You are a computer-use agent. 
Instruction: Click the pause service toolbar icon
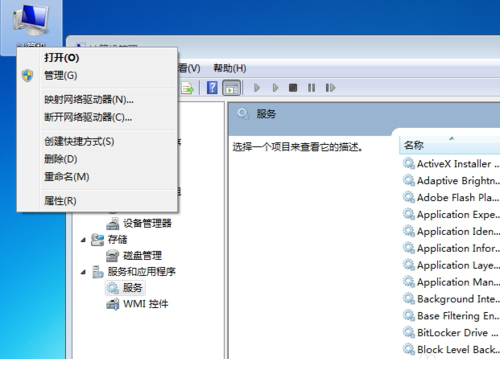click(311, 88)
